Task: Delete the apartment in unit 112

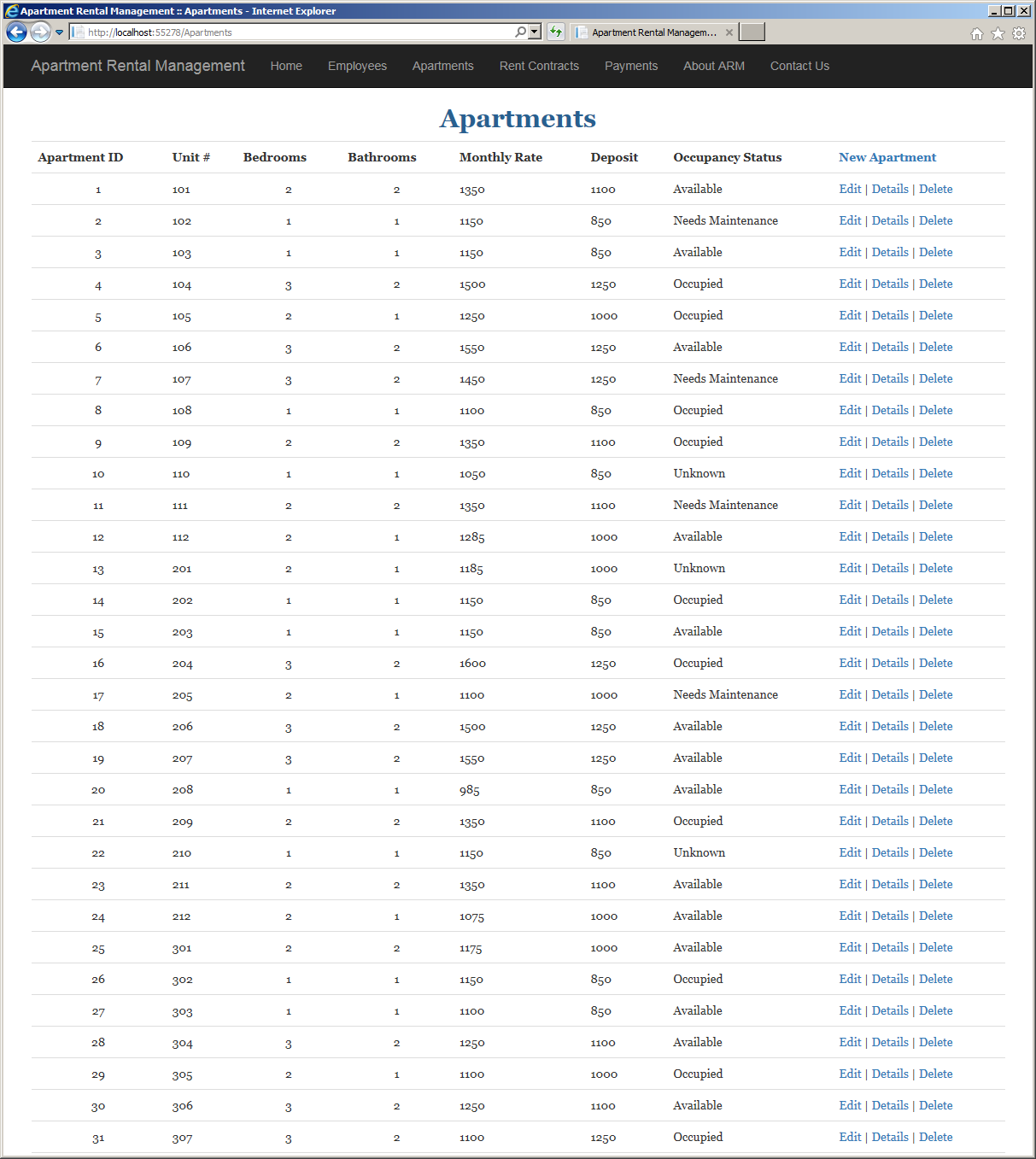Action: point(936,536)
